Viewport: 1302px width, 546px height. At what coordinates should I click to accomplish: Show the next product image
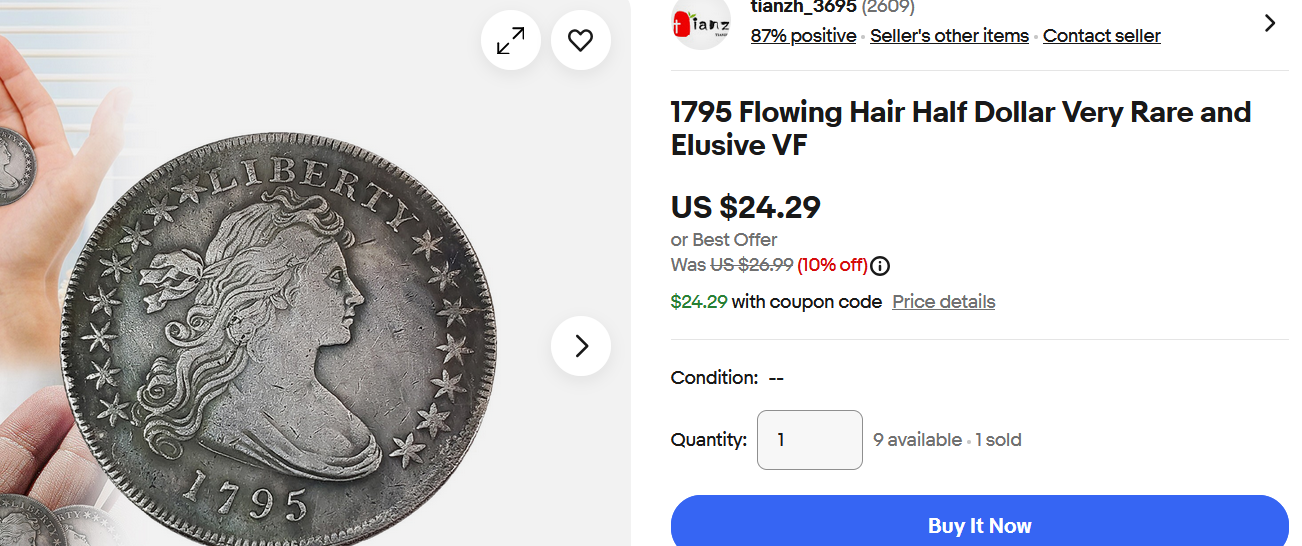[x=581, y=346]
